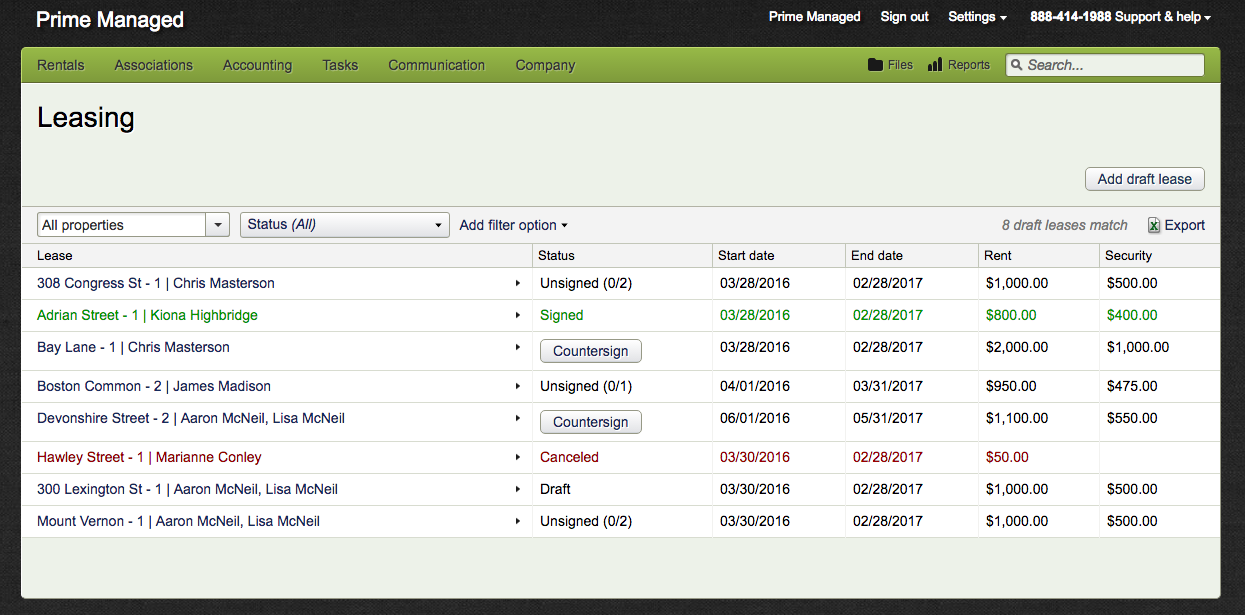Screen dimensions: 1245x615
Task: Expand the Add filter option menu
Action: [513, 225]
